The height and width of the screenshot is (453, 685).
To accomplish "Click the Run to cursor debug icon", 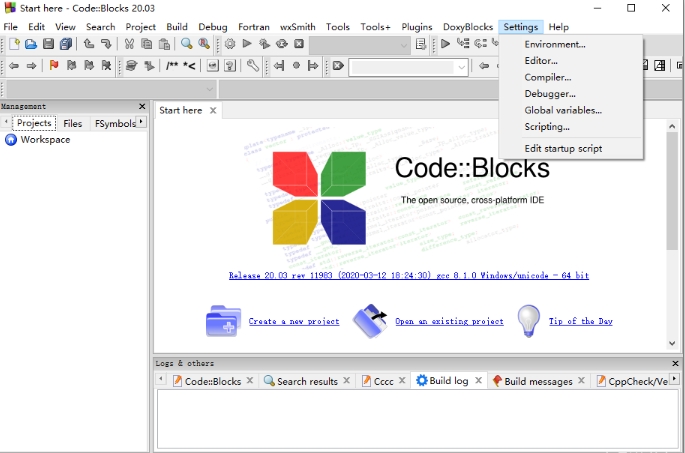I will click(x=463, y=44).
